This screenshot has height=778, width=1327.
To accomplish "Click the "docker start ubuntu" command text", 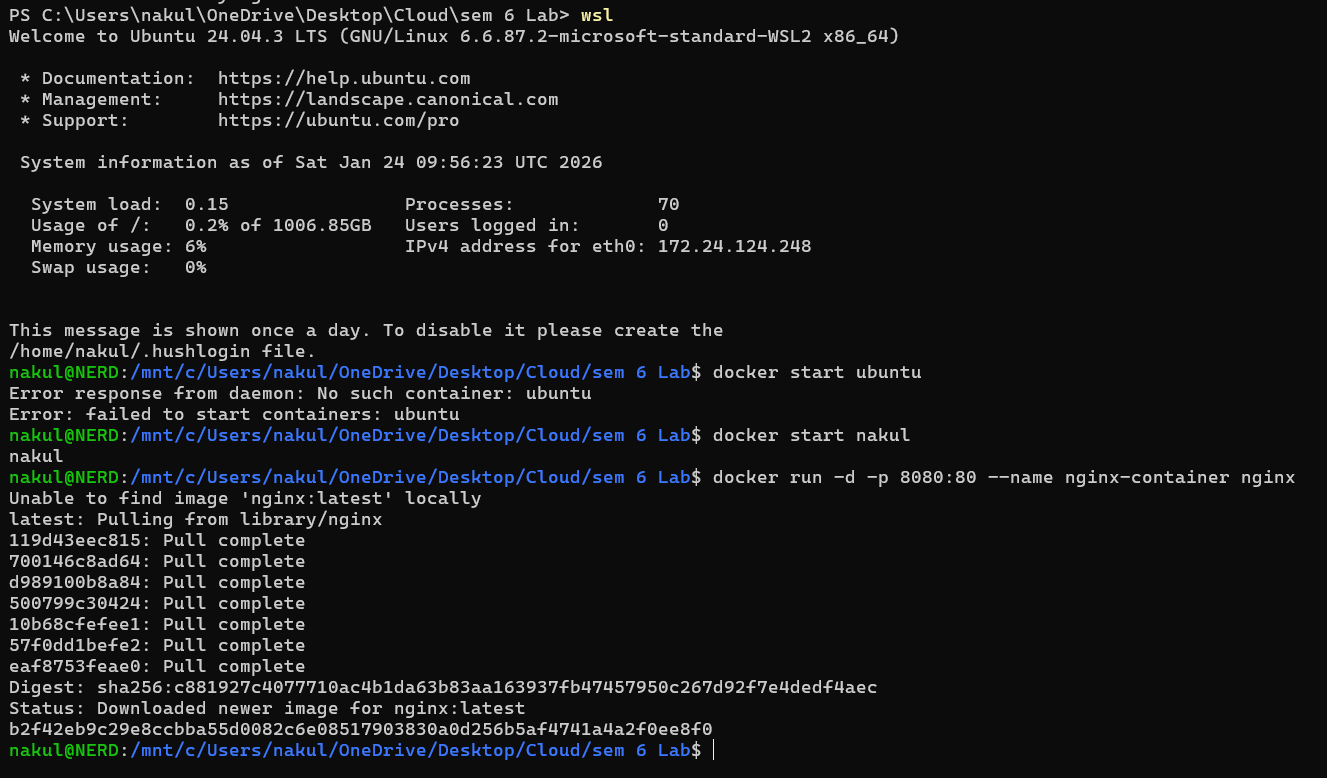I will (816, 372).
